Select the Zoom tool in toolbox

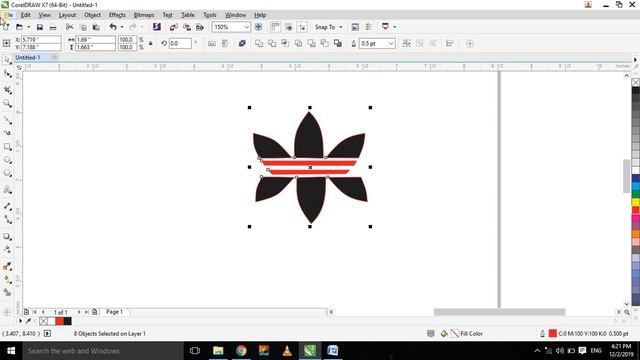click(x=7, y=103)
